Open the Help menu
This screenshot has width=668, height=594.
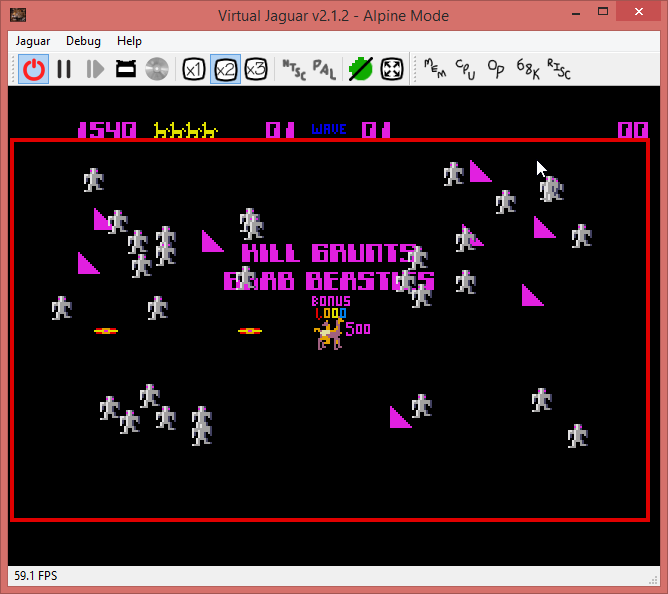[129, 41]
